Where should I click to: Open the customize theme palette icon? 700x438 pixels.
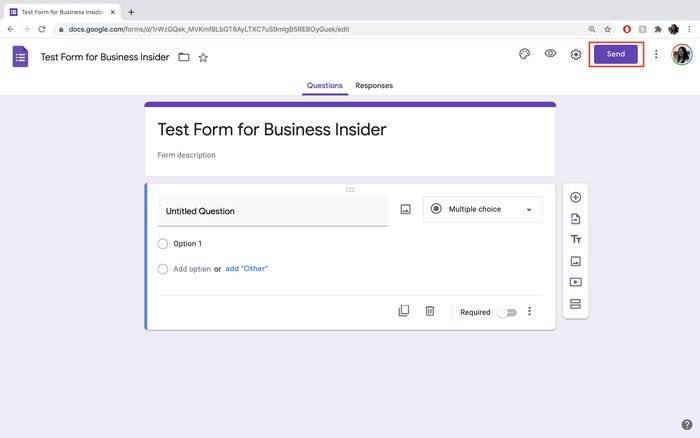525,54
